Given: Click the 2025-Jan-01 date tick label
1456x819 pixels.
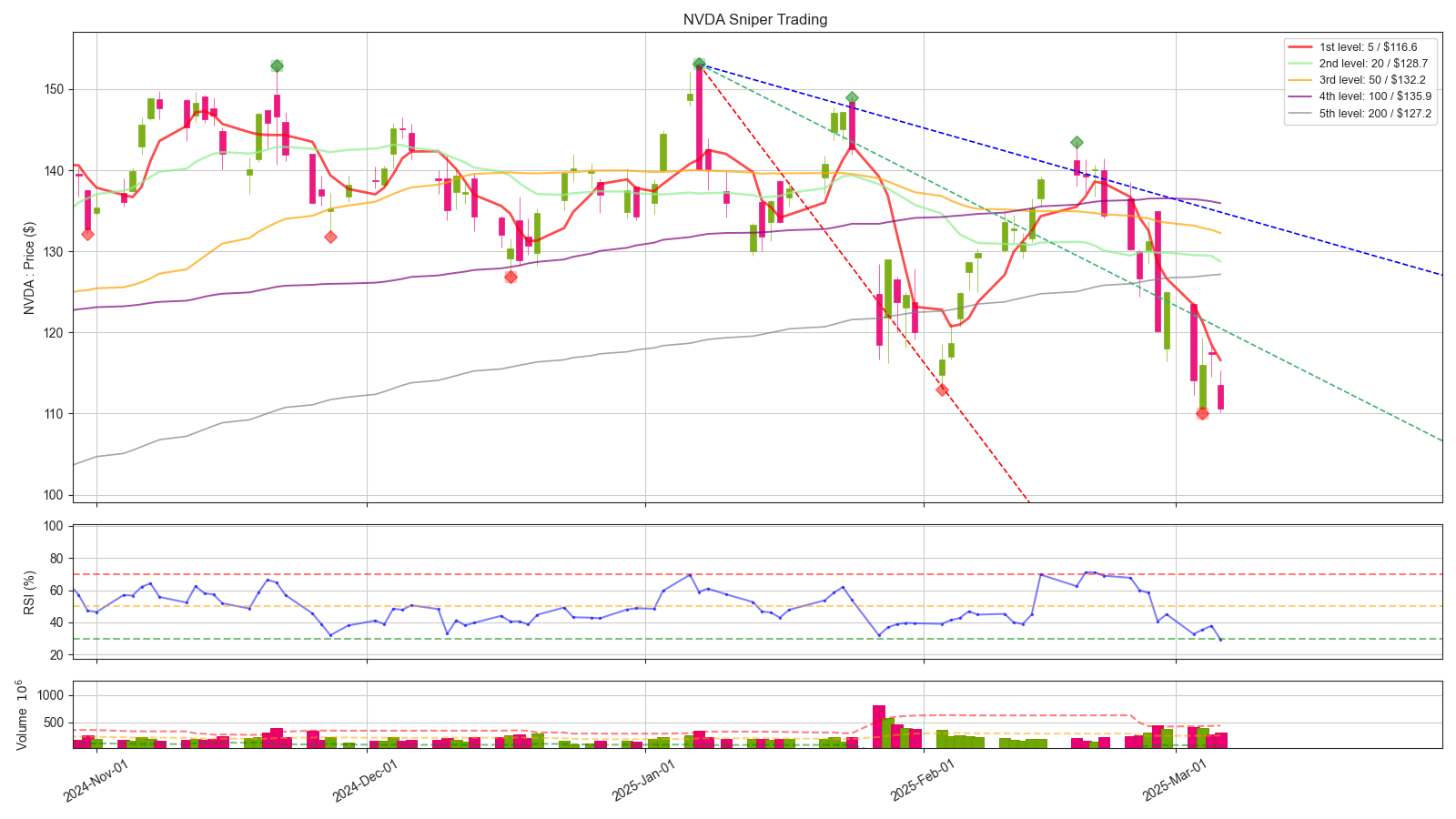Looking at the screenshot, I should pyautogui.click(x=644, y=780).
